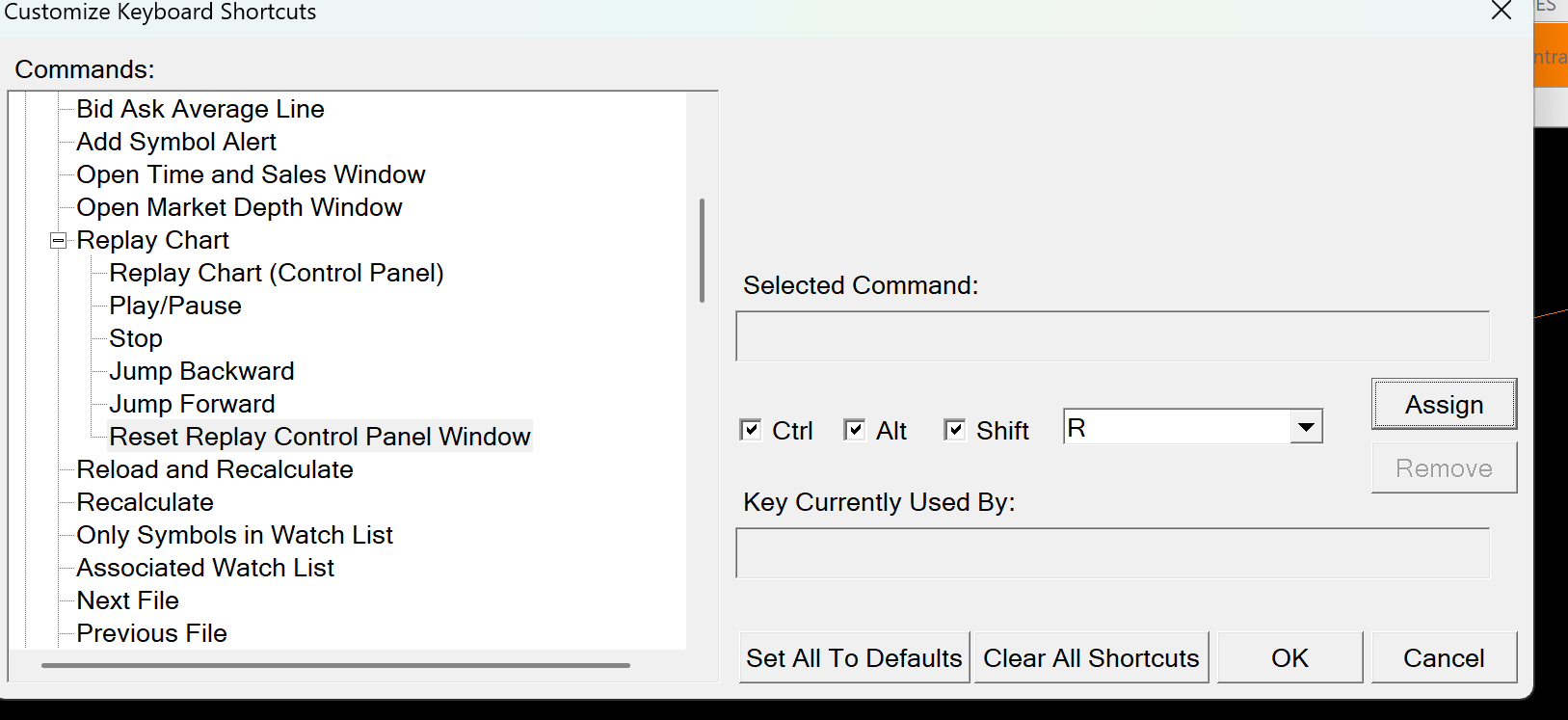Select Play/Pause command in list
Screen dimensions: 1568x720
tap(175, 307)
